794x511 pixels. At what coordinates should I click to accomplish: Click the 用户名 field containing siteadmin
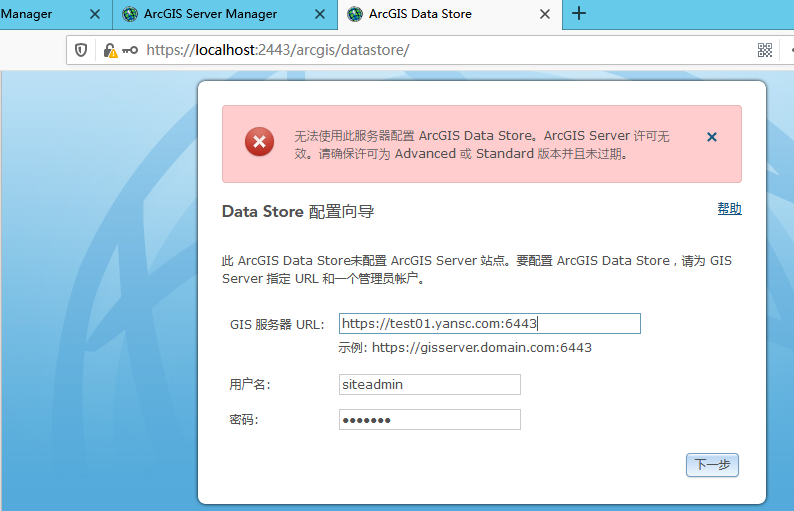click(x=429, y=384)
